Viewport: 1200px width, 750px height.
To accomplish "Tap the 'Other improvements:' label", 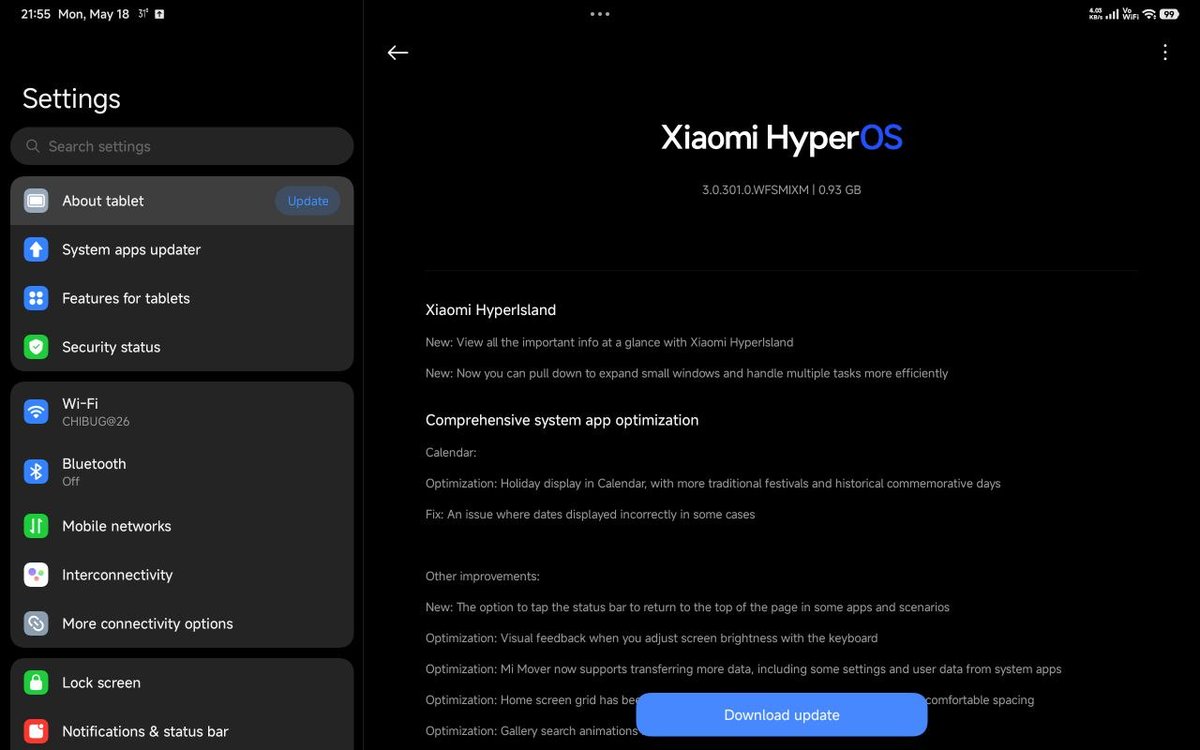I will click(x=483, y=577).
